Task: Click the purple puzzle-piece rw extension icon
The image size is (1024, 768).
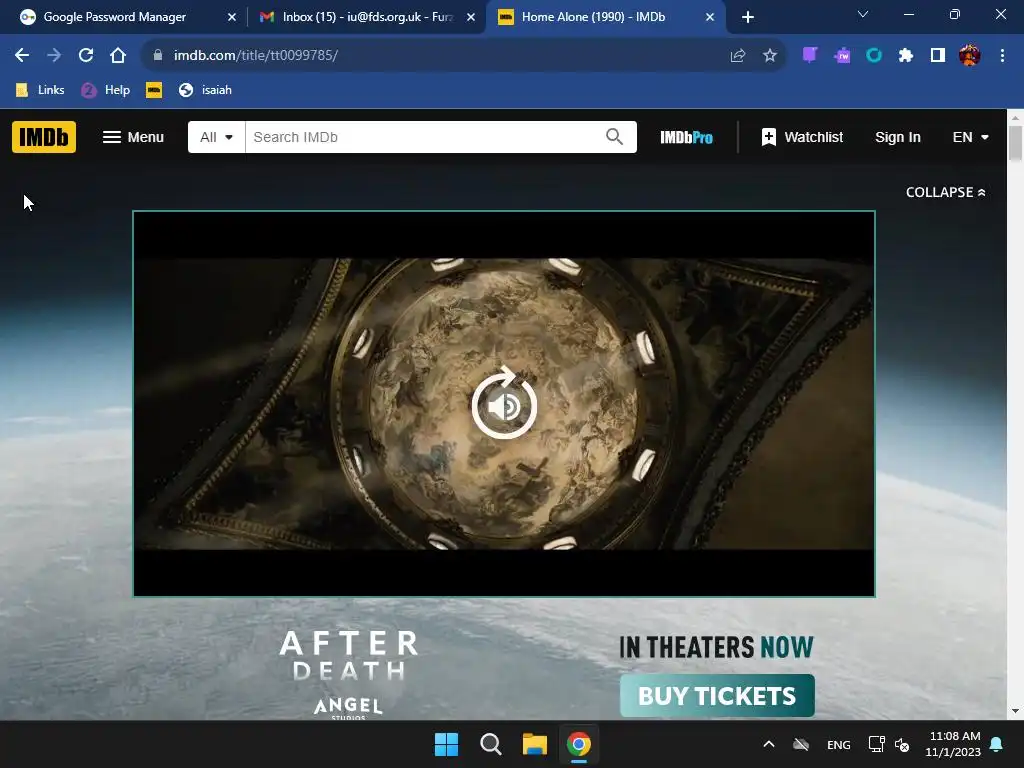Action: click(842, 56)
